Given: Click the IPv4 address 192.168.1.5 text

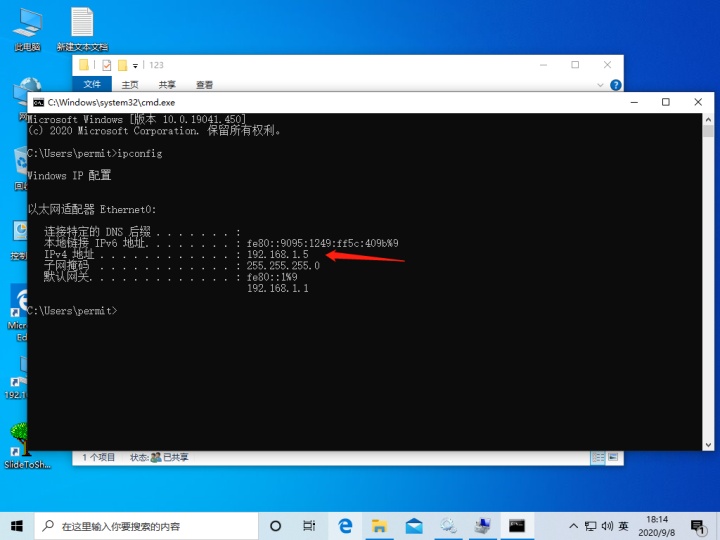Looking at the screenshot, I should pyautogui.click(x=278, y=254).
